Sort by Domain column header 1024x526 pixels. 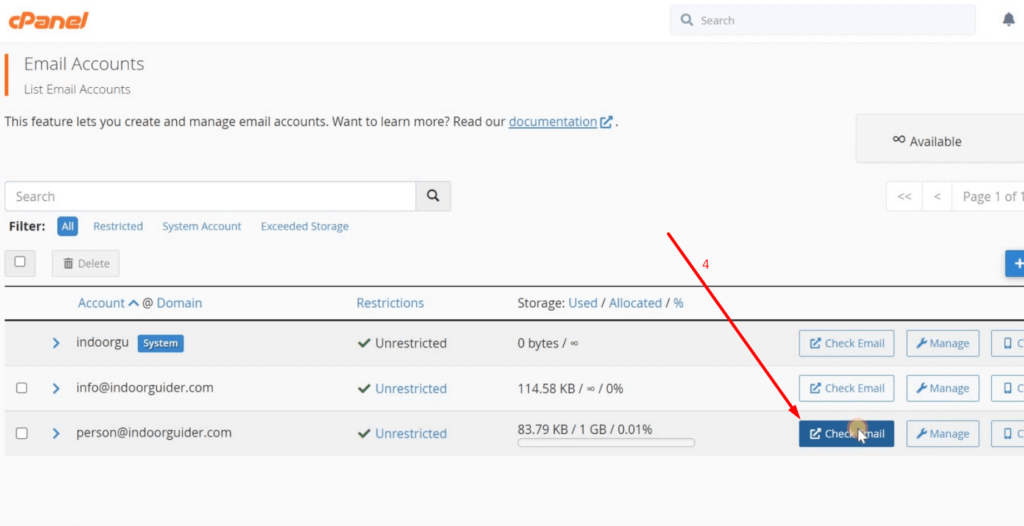(179, 303)
